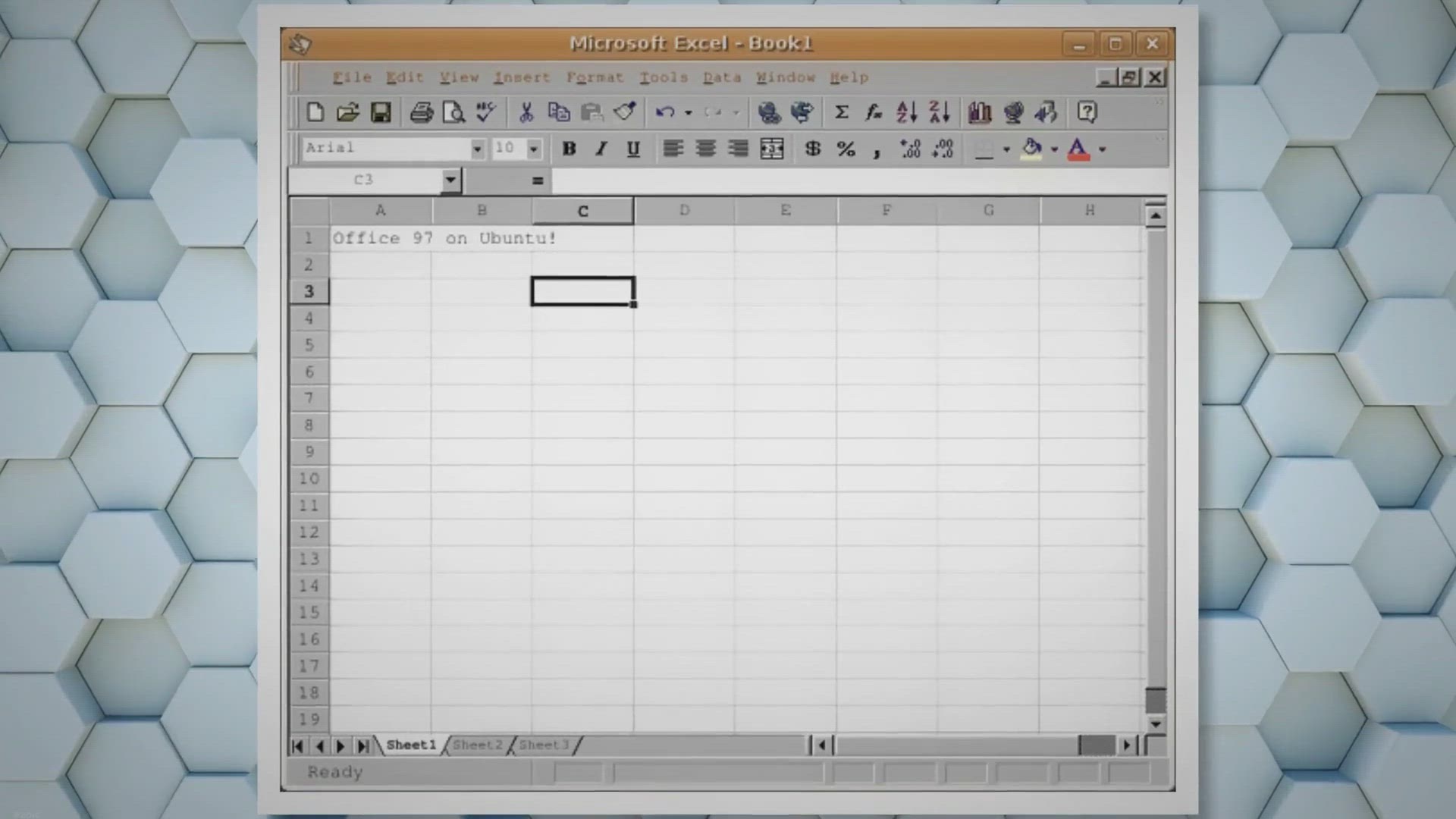Toggle Center alignment
The image size is (1456, 819).
coord(705,149)
